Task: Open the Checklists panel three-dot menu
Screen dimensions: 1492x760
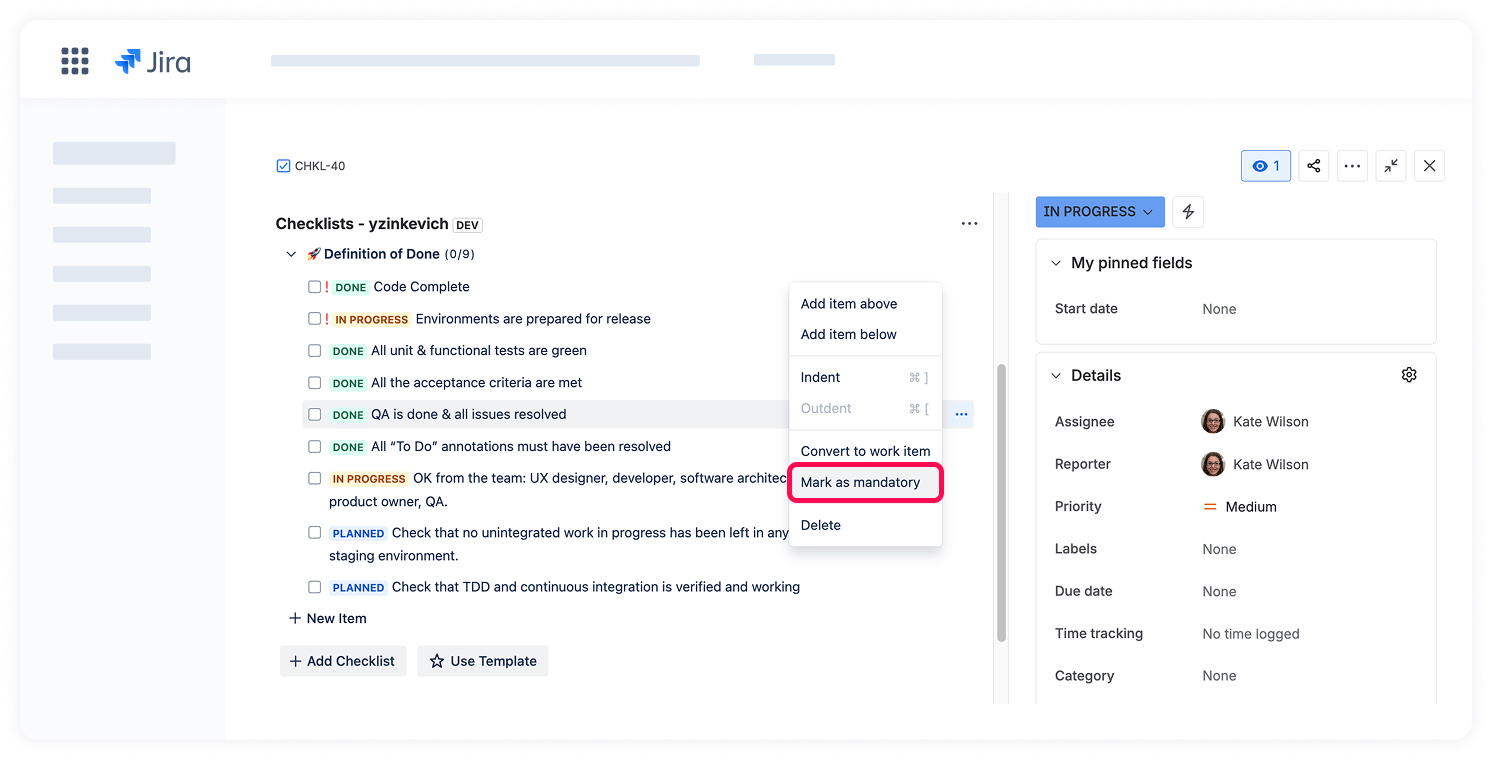Action: (969, 224)
